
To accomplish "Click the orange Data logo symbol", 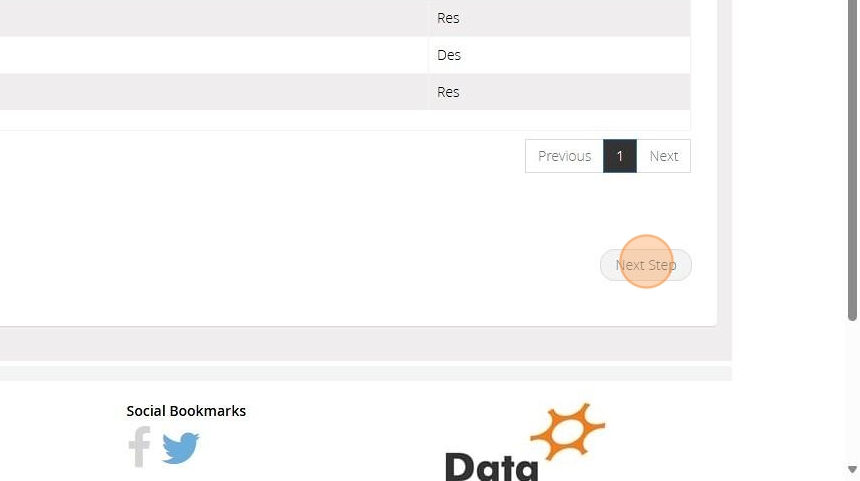I will pyautogui.click(x=567, y=431).
